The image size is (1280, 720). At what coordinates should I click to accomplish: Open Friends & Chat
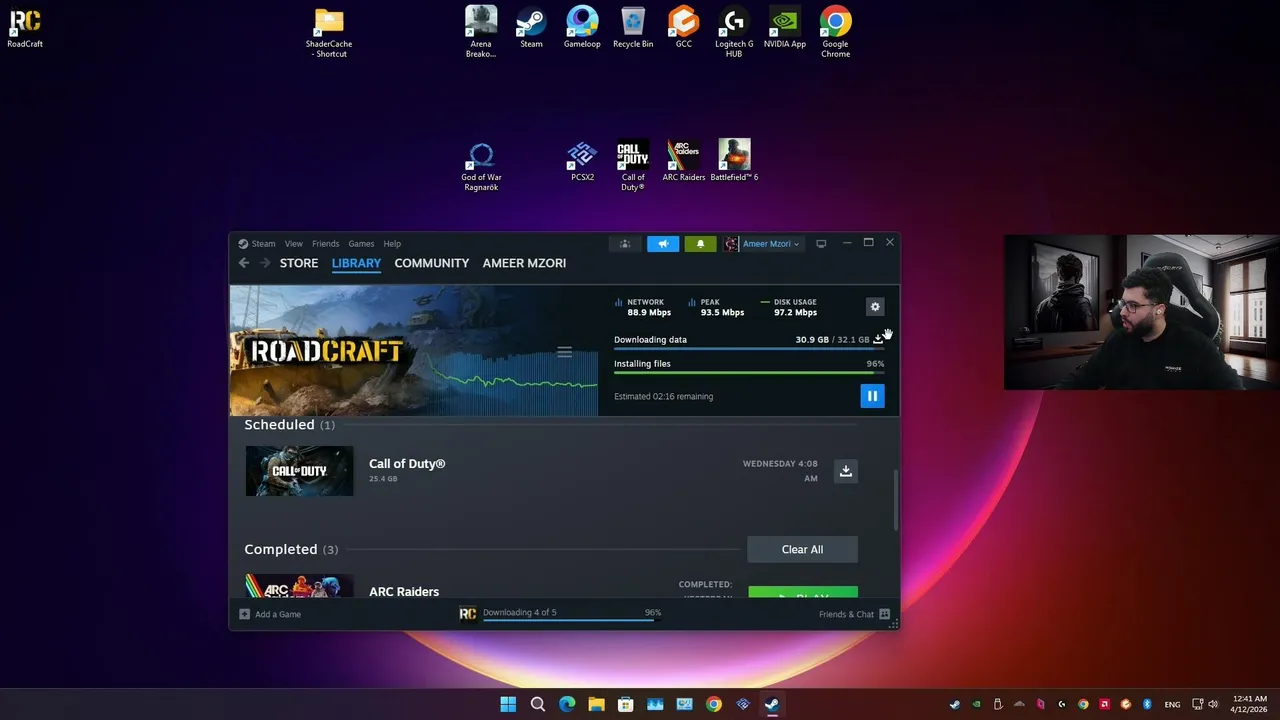854,614
